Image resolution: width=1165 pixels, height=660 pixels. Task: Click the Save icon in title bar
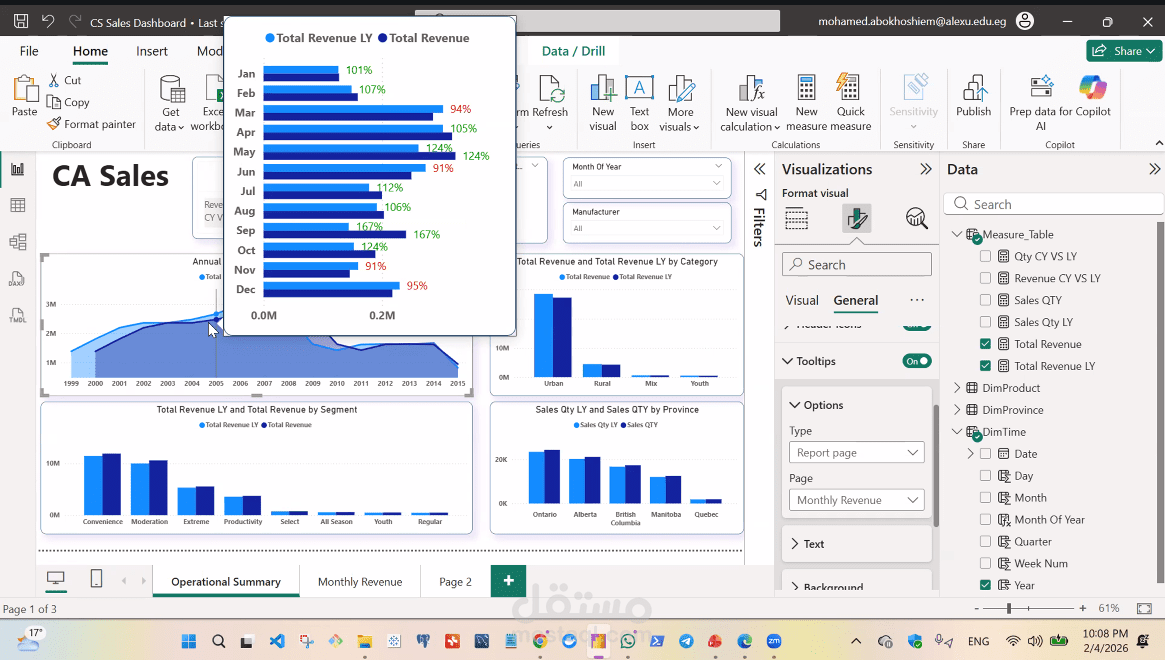click(x=21, y=22)
